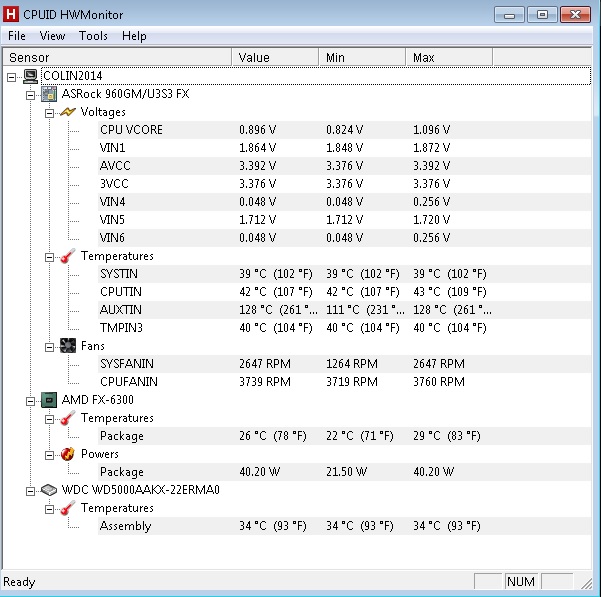Image resolution: width=601 pixels, height=597 pixels.
Task: Collapse the Fans group
Action: pyautogui.click(x=49, y=348)
